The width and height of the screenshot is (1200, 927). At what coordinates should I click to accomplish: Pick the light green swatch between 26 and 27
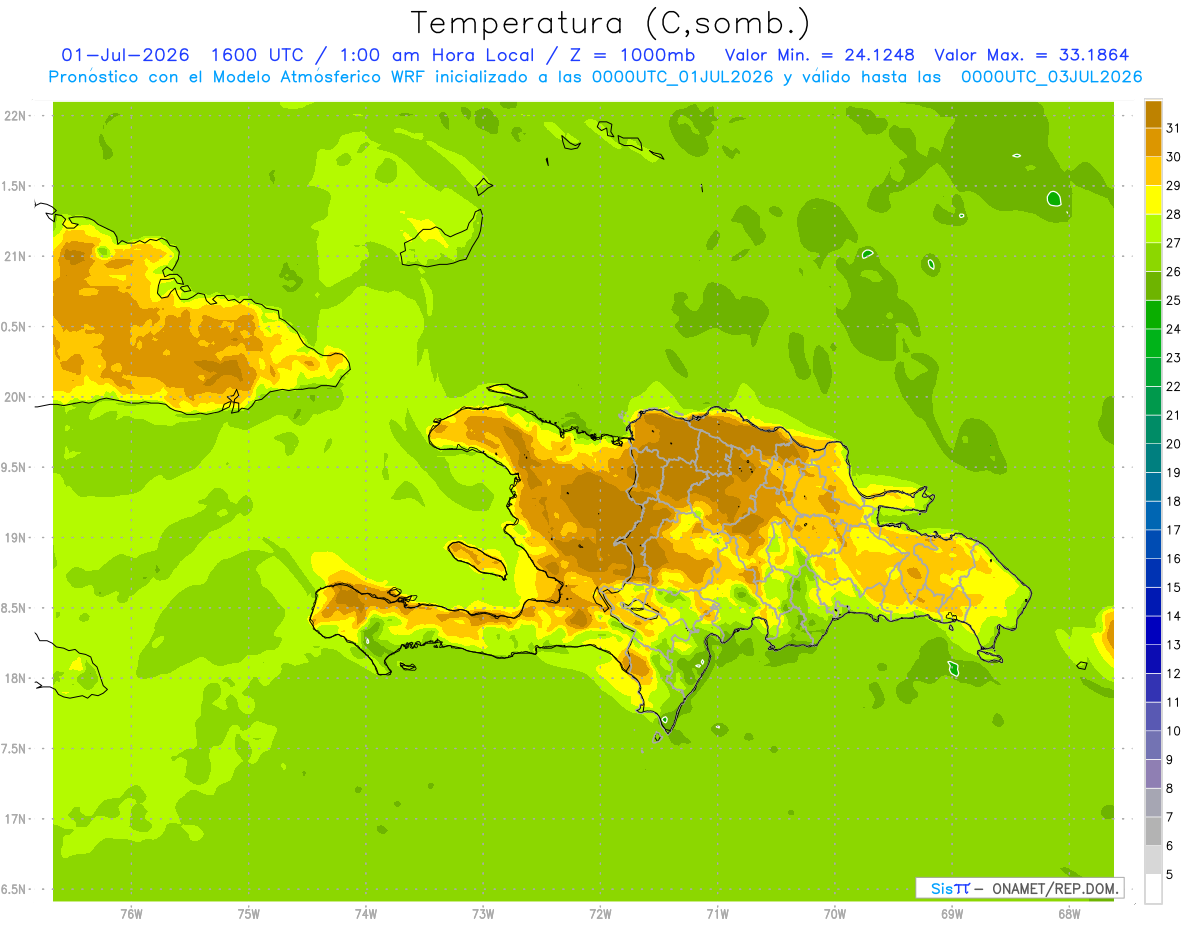[x=1153, y=258]
